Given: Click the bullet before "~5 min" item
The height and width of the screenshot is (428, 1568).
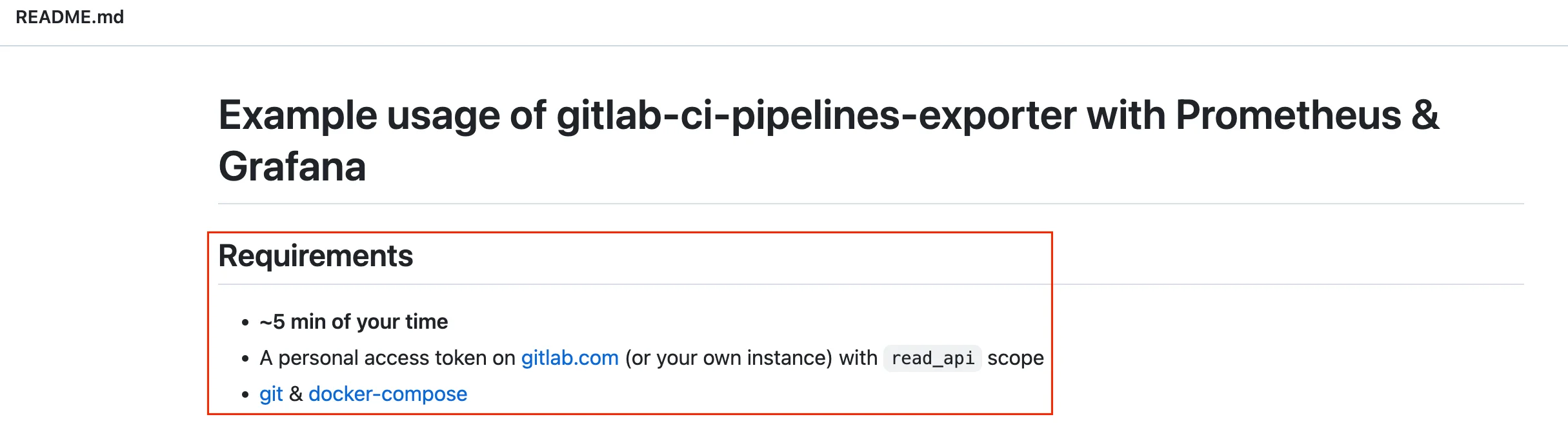Looking at the screenshot, I should click(x=245, y=322).
